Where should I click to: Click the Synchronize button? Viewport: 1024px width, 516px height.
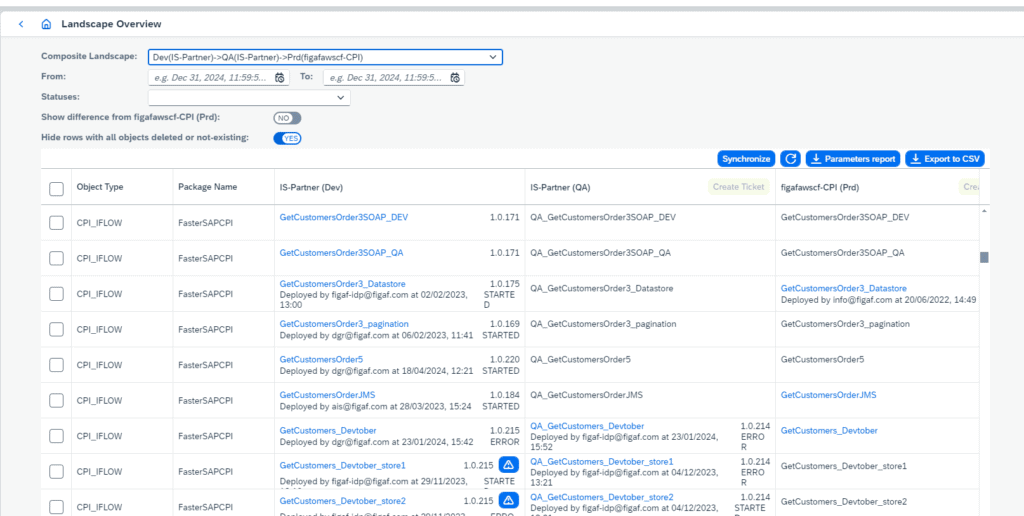746,159
